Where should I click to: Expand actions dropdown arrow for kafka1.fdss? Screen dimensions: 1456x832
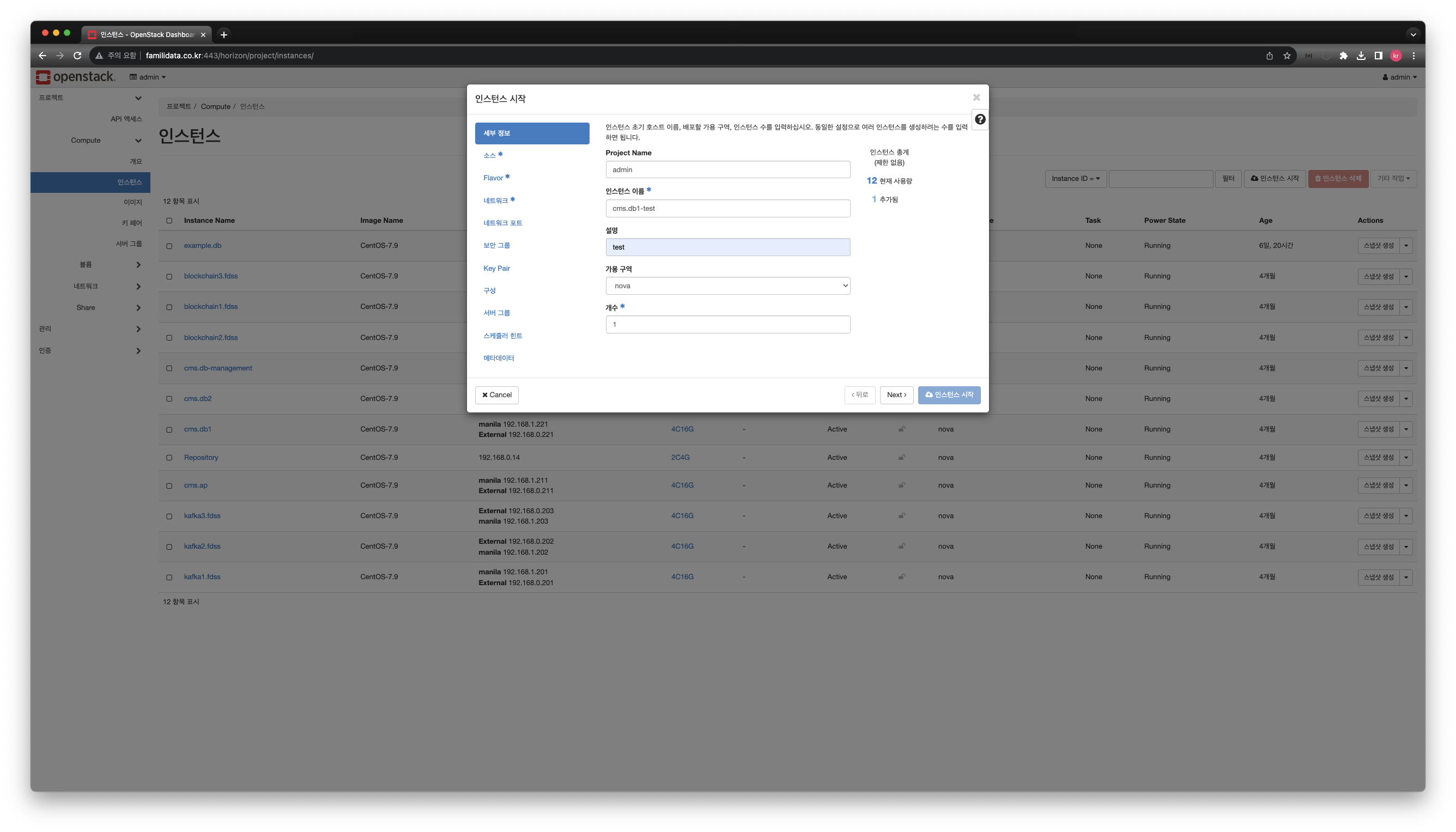1406,577
